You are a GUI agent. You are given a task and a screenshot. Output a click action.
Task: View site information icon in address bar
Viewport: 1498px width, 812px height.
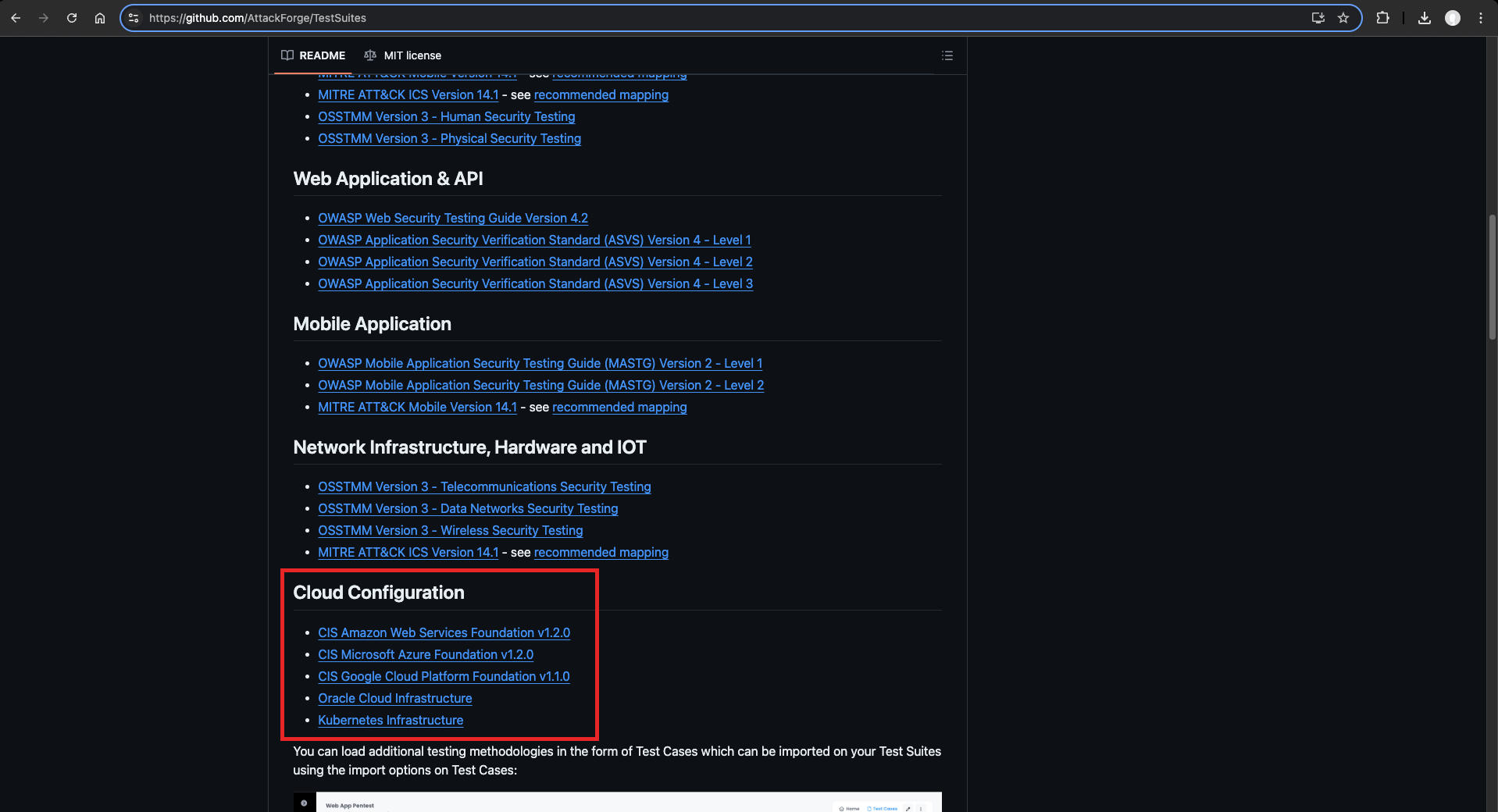134,18
